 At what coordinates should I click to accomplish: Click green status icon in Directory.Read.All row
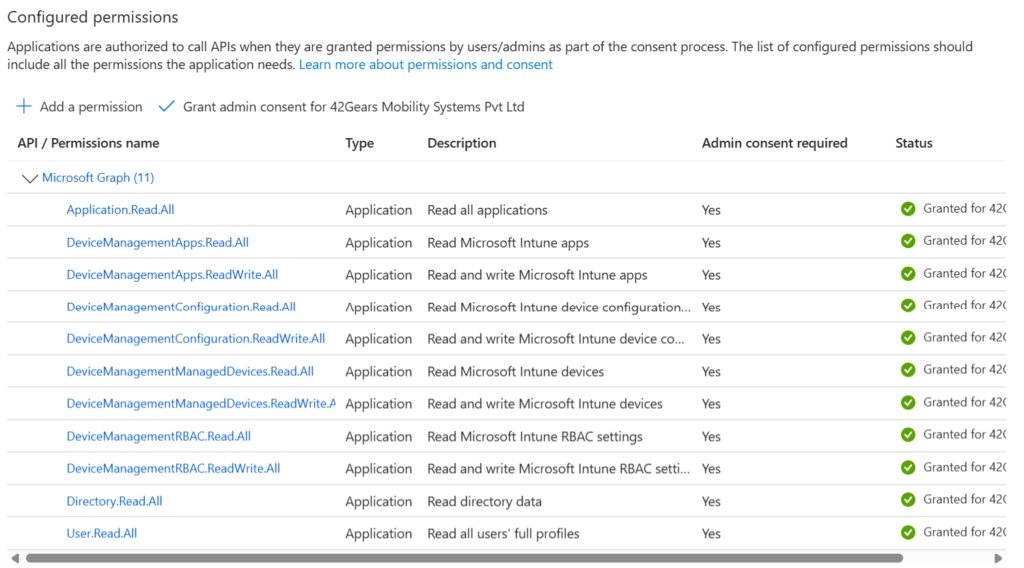click(x=908, y=500)
